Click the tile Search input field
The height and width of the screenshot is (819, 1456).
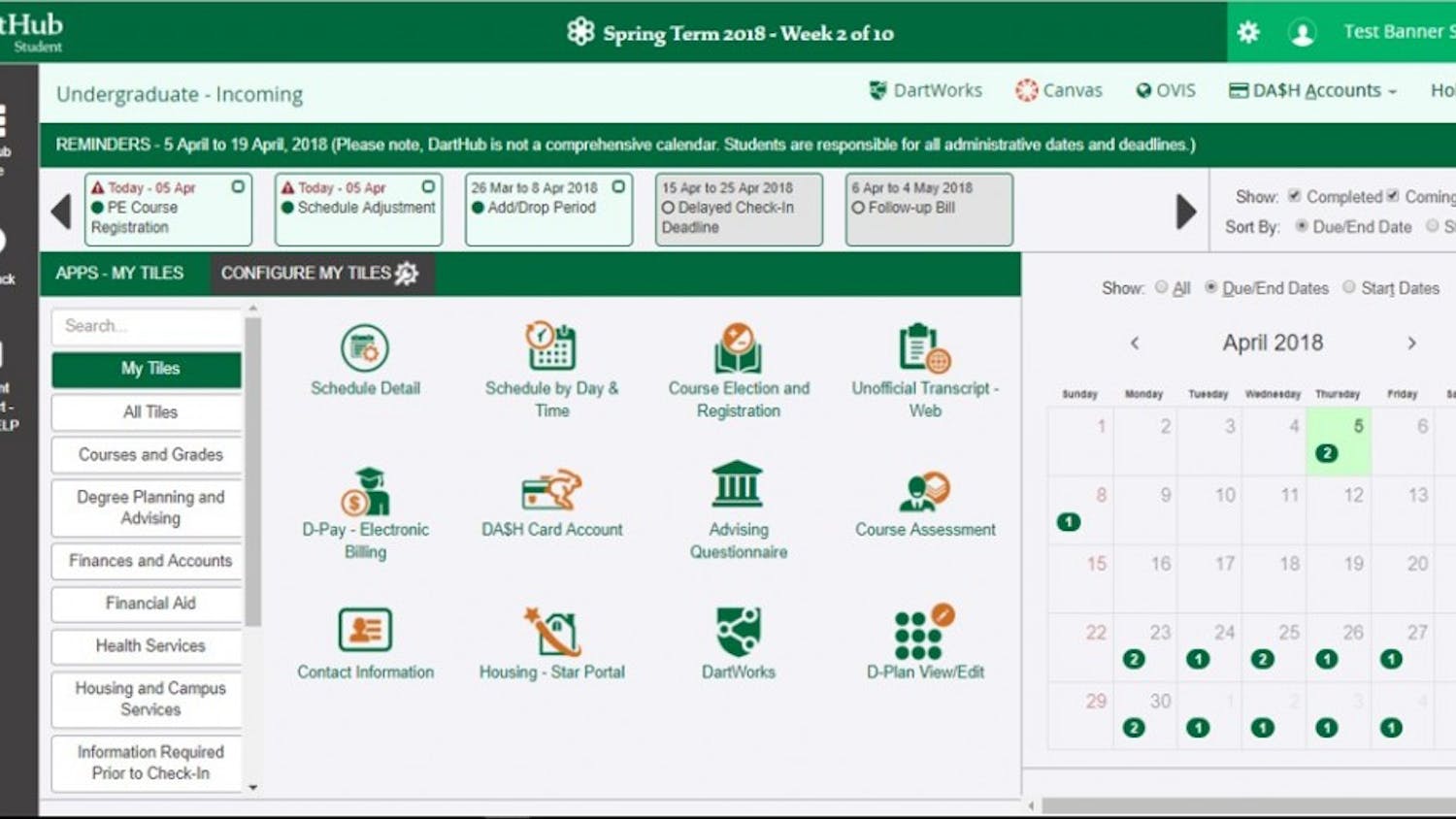tap(146, 326)
